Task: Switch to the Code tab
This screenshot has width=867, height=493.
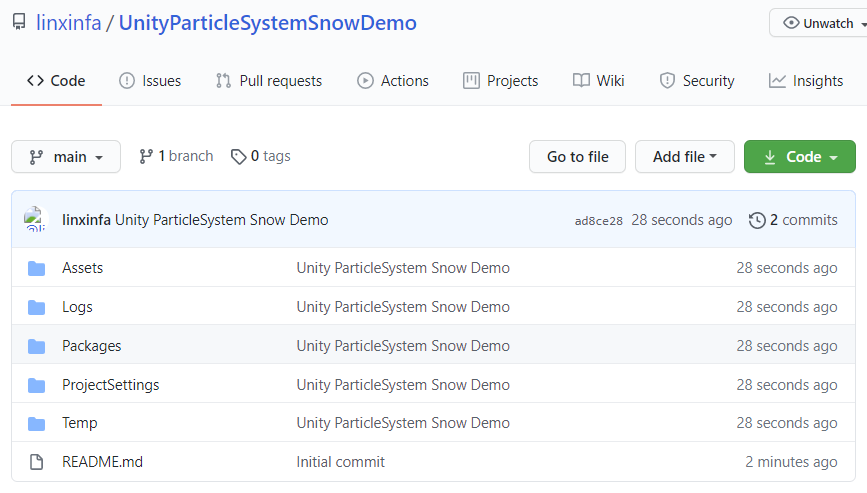Action: 56,81
